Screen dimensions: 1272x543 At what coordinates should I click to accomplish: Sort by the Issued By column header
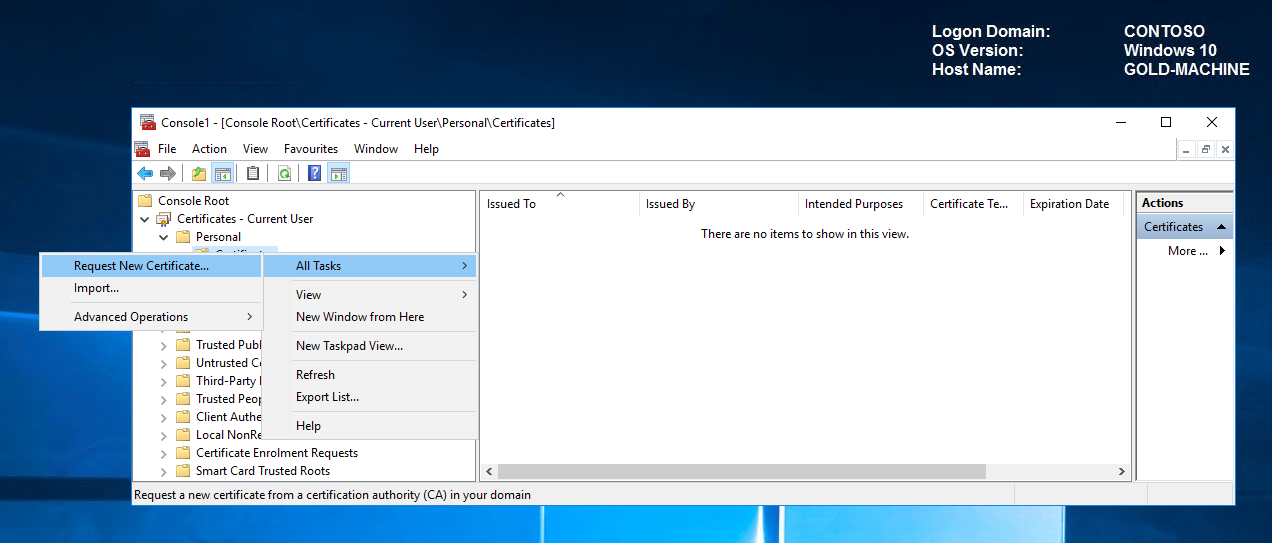click(718, 203)
